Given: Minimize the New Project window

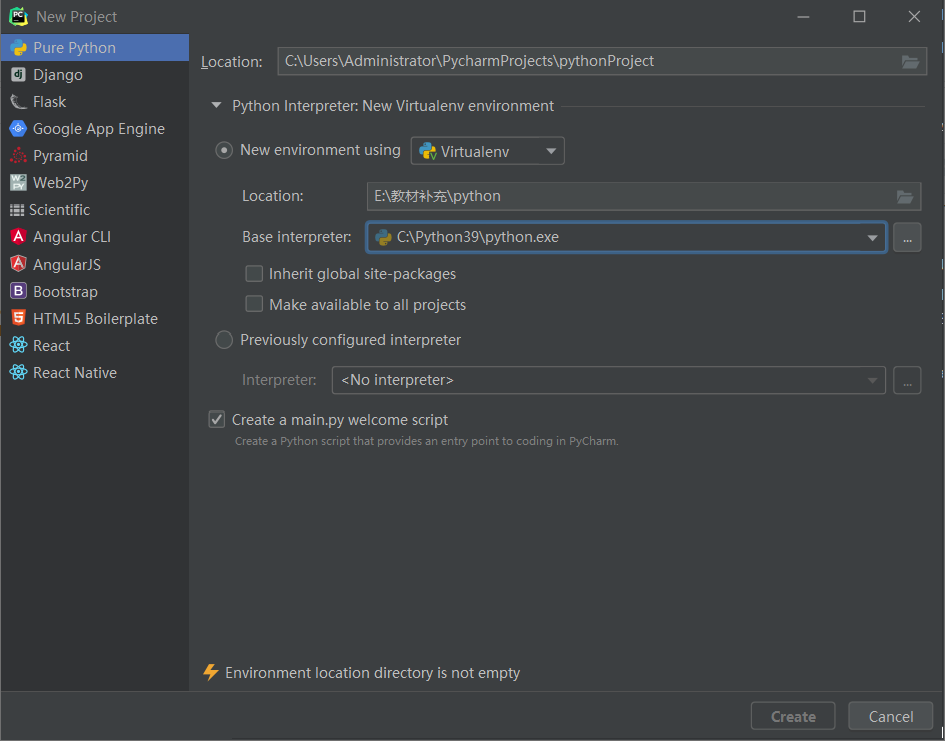Looking at the screenshot, I should 803,16.
